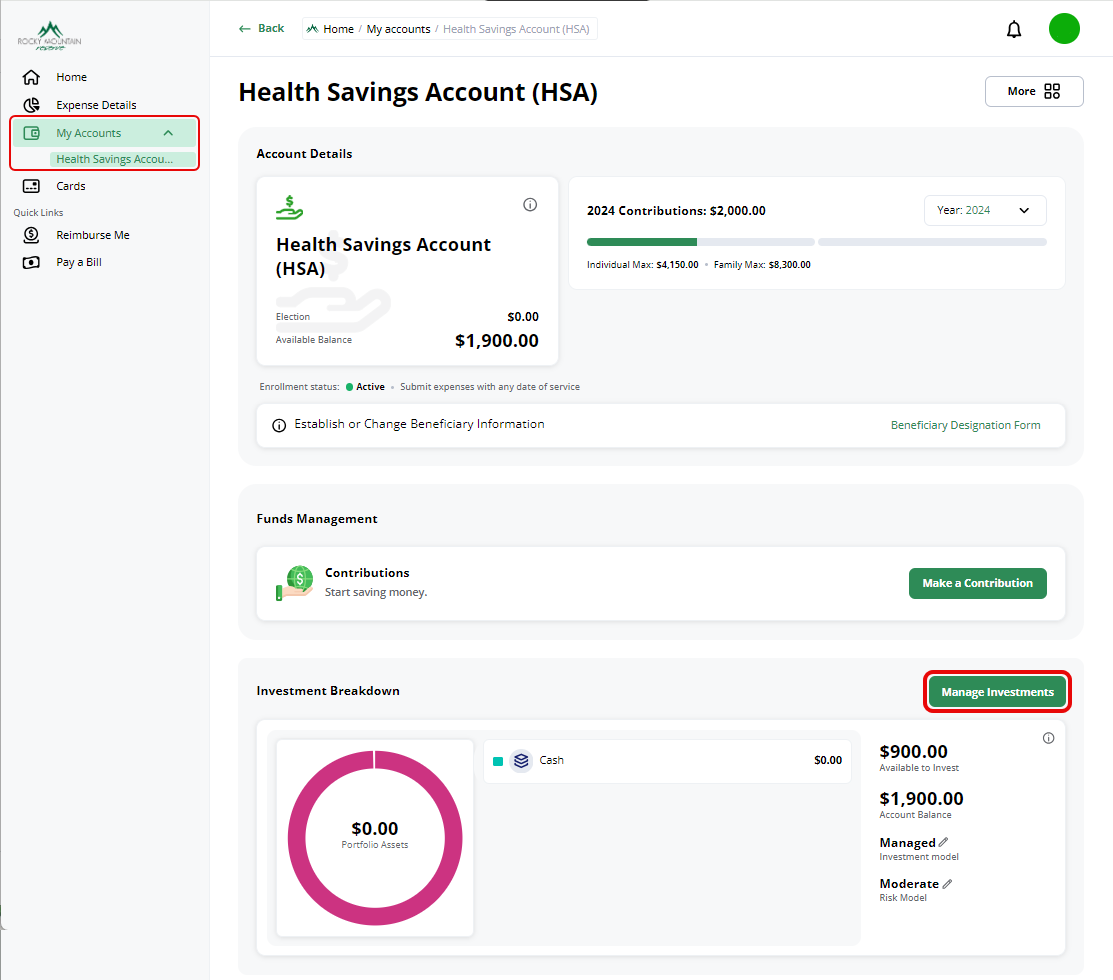This screenshot has width=1113, height=980.
Task: Open Expense Details from the sidebar
Action: pos(31,104)
